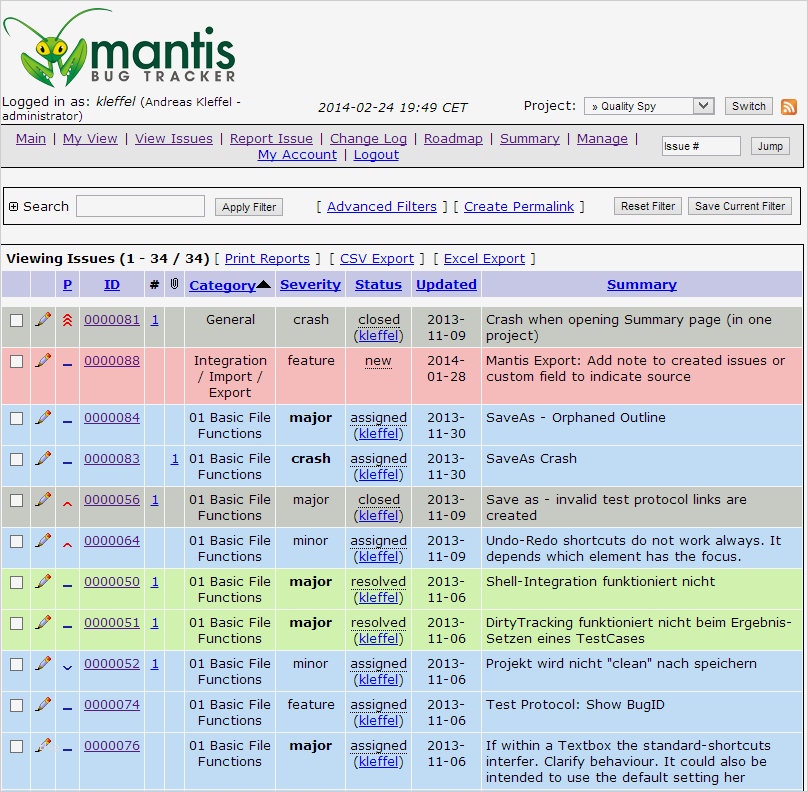The image size is (808, 792).
Task: Open My View from the menu
Action: click(x=90, y=139)
